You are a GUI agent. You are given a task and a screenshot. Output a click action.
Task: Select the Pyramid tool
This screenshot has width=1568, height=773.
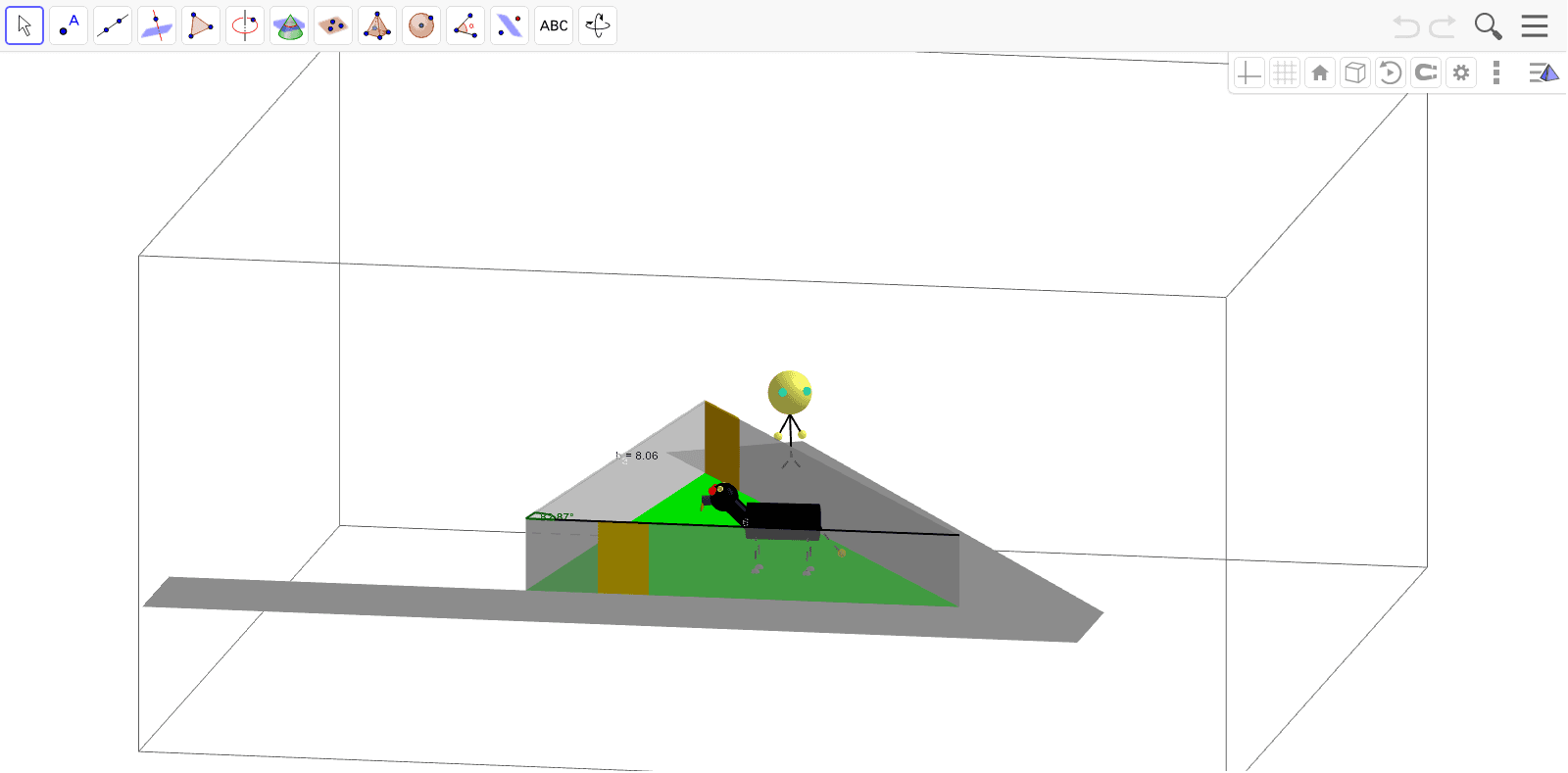tap(377, 25)
